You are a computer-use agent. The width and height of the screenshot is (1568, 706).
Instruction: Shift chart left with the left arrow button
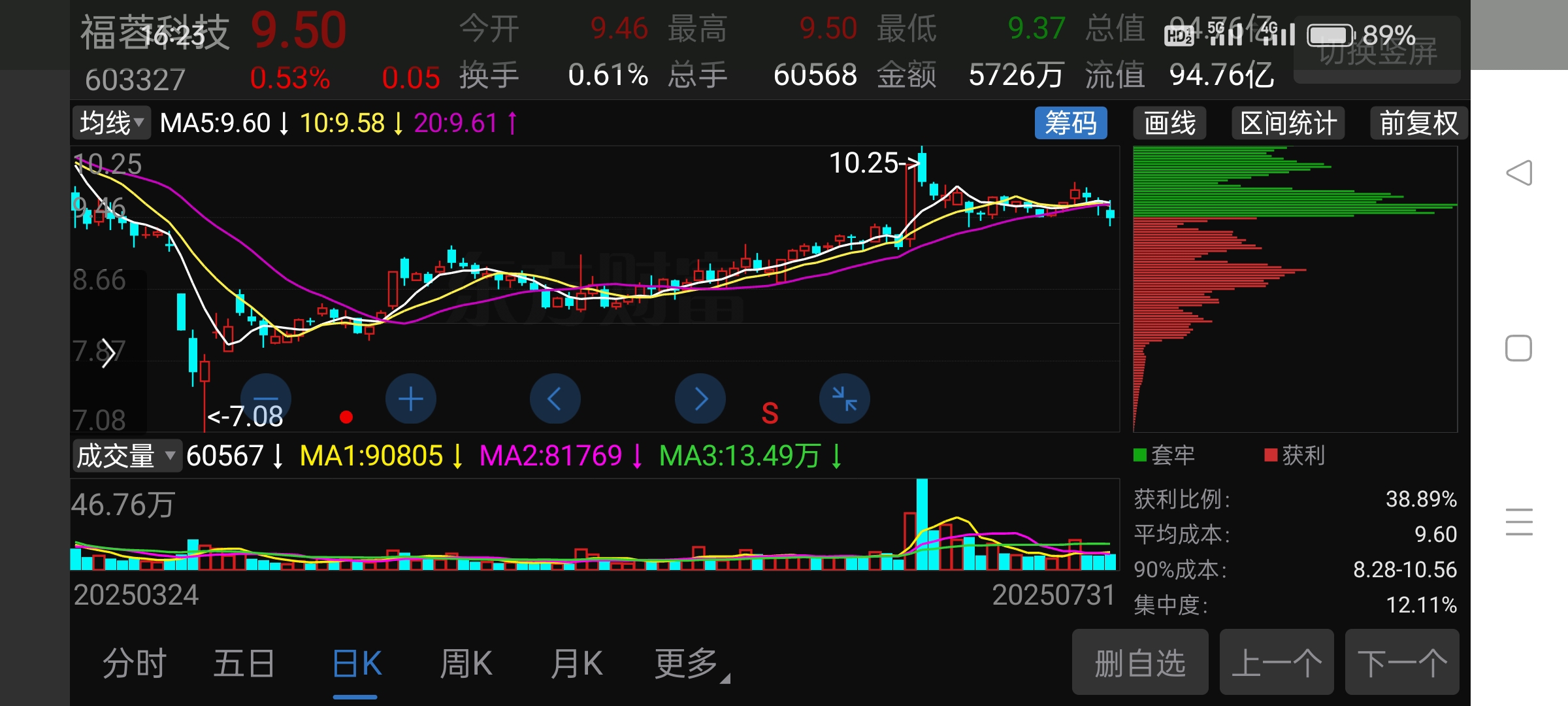(555, 399)
